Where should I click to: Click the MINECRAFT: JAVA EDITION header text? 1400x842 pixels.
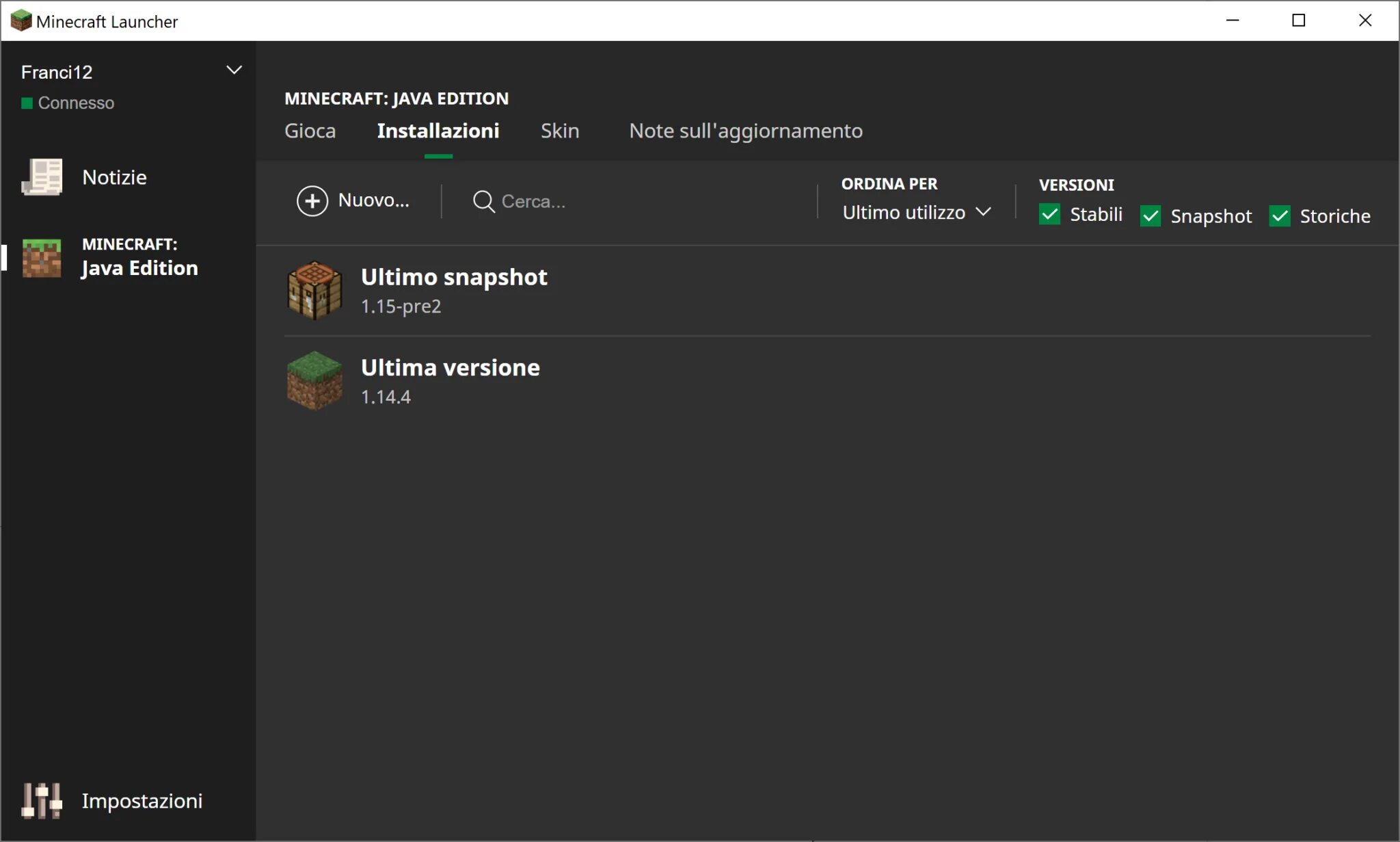point(396,98)
